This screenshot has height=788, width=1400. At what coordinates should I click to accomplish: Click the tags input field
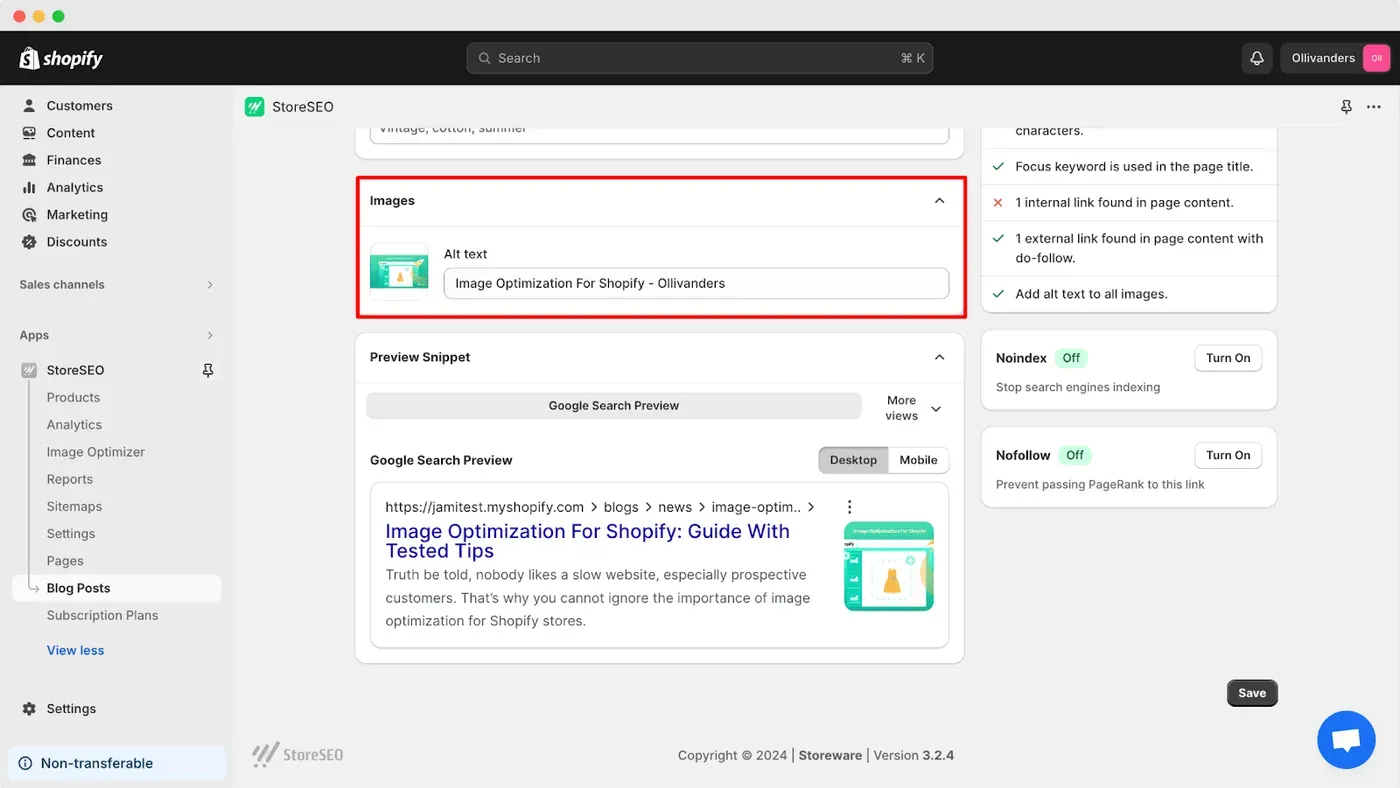pos(659,133)
